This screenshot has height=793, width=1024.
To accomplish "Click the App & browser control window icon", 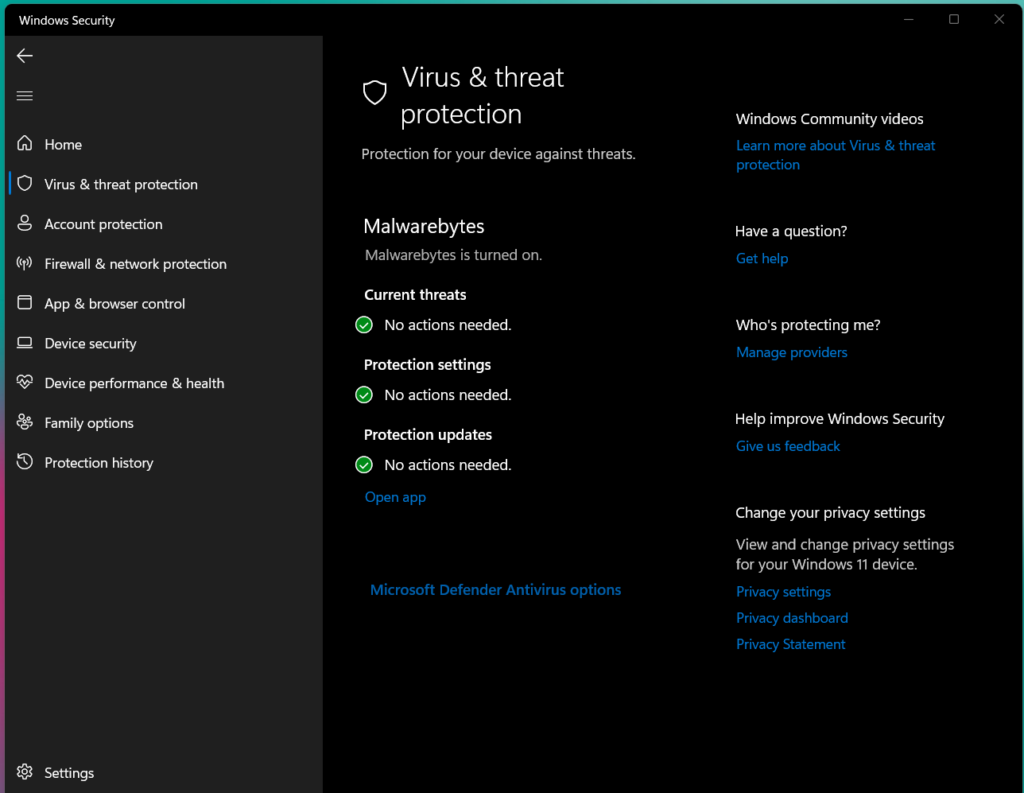I will [x=25, y=302].
